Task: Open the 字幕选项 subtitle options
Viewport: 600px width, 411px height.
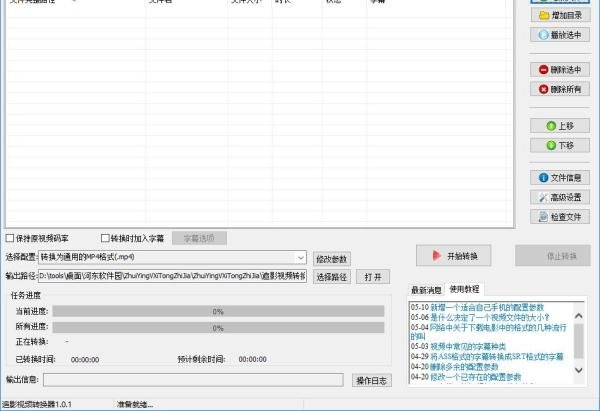Action: coord(199,238)
